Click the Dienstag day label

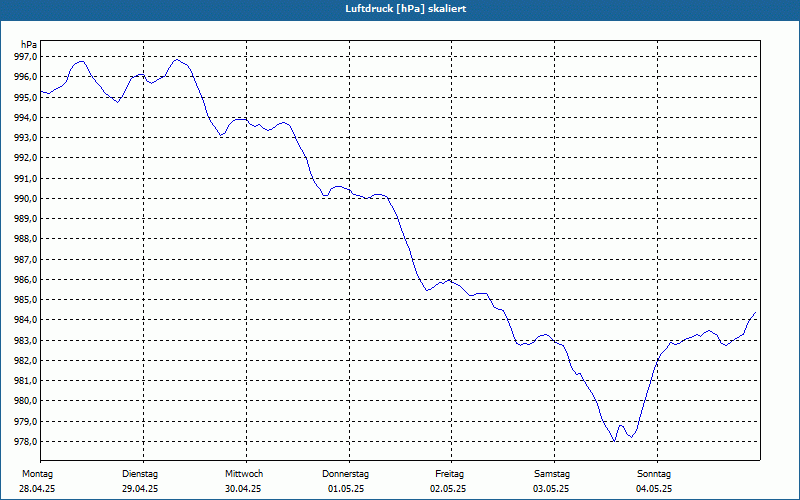click(x=140, y=474)
